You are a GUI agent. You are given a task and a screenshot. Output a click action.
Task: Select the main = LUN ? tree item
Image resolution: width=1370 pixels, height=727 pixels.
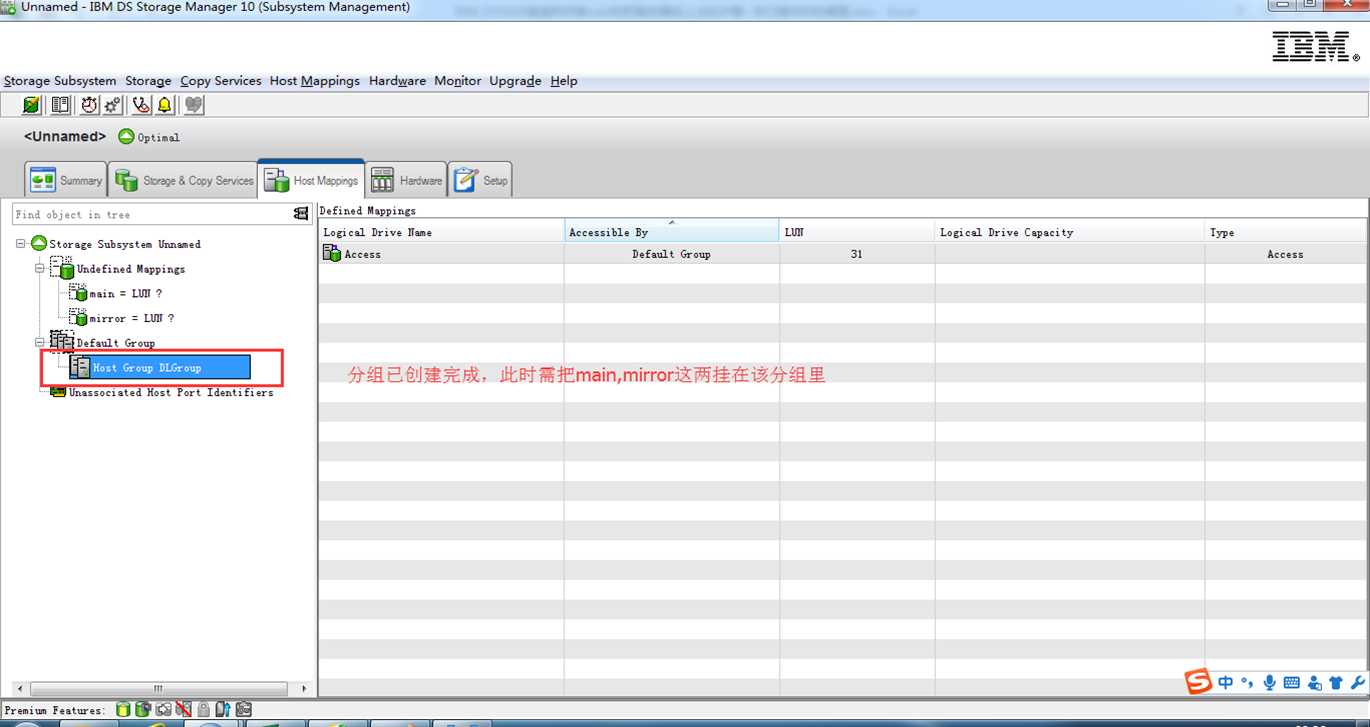point(125,294)
